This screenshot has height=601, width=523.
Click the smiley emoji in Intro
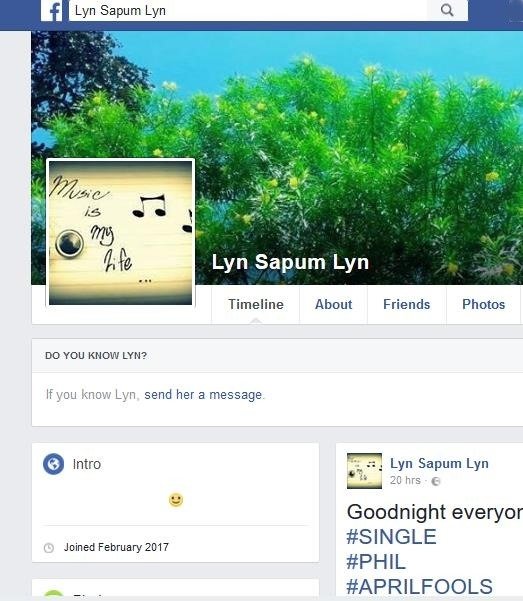click(x=176, y=499)
